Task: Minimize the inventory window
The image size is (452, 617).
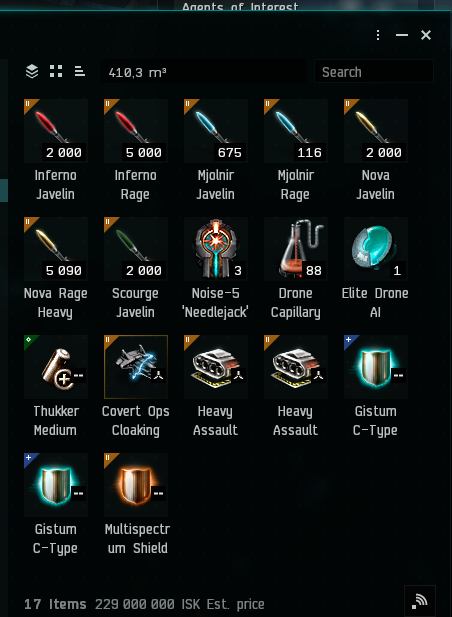Action: 402,35
